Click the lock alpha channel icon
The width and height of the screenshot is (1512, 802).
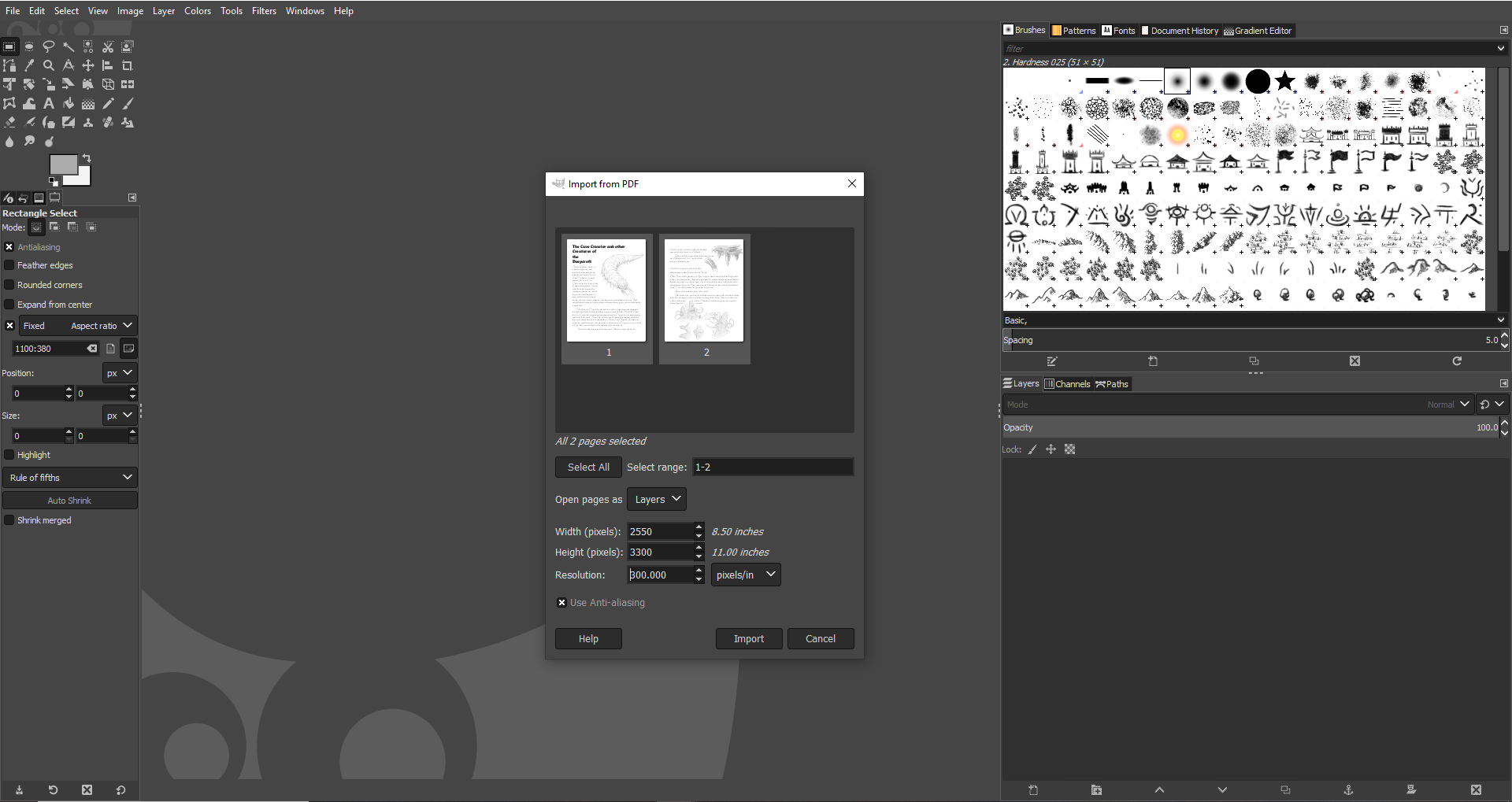[1070, 449]
